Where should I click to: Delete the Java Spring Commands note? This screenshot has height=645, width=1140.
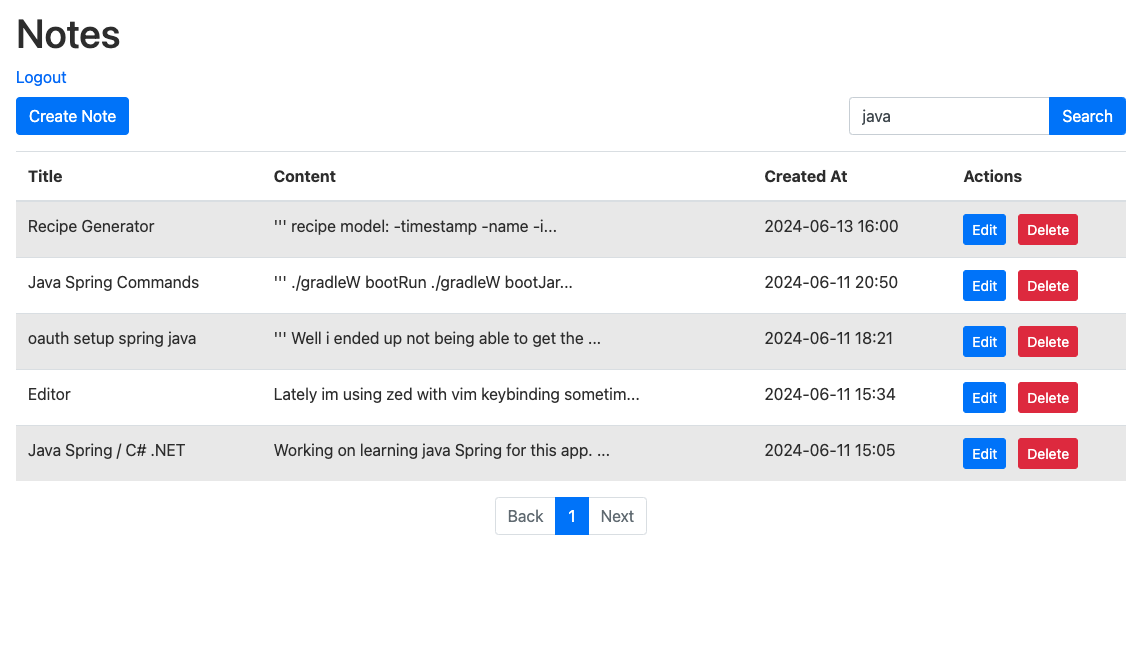pyautogui.click(x=1047, y=286)
